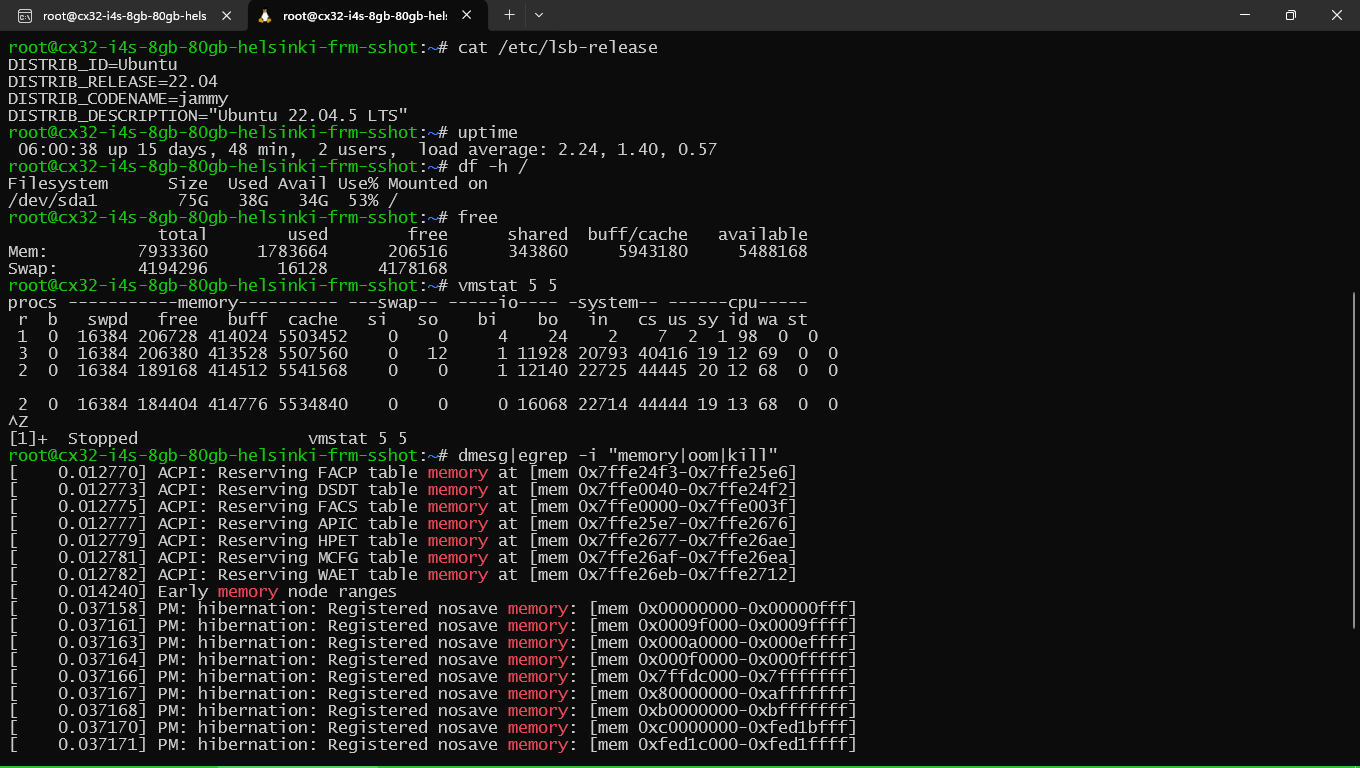The height and width of the screenshot is (768, 1360).
Task: Click the vmstat '------cpu-----' header group
Action: 738,302
